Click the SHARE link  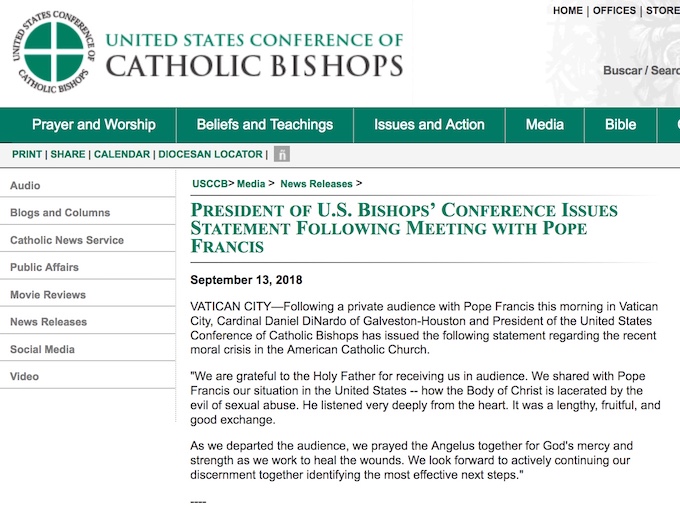pyautogui.click(x=68, y=155)
